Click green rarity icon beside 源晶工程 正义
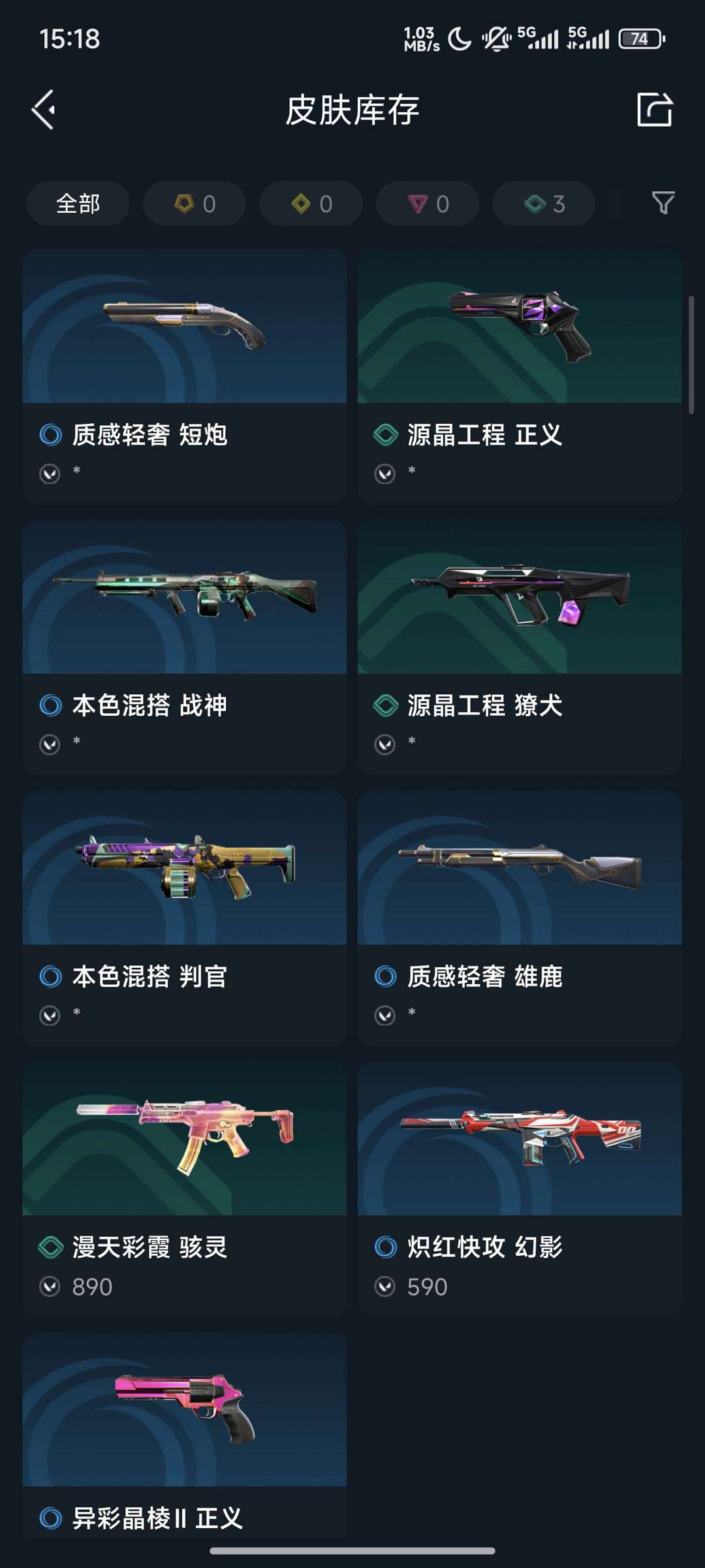This screenshot has height=1568, width=705. (x=385, y=434)
